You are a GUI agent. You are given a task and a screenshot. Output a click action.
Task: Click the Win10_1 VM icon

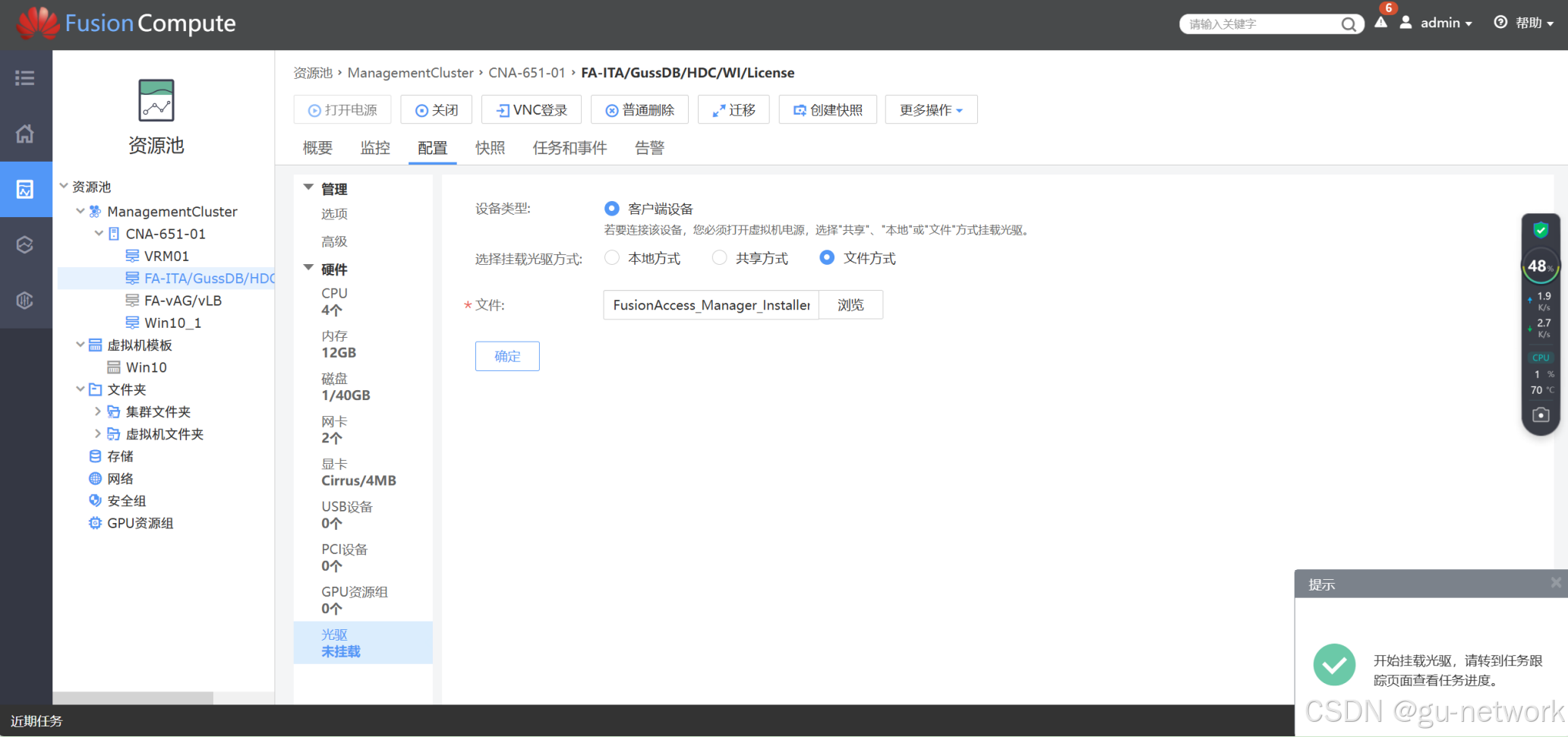click(x=132, y=323)
